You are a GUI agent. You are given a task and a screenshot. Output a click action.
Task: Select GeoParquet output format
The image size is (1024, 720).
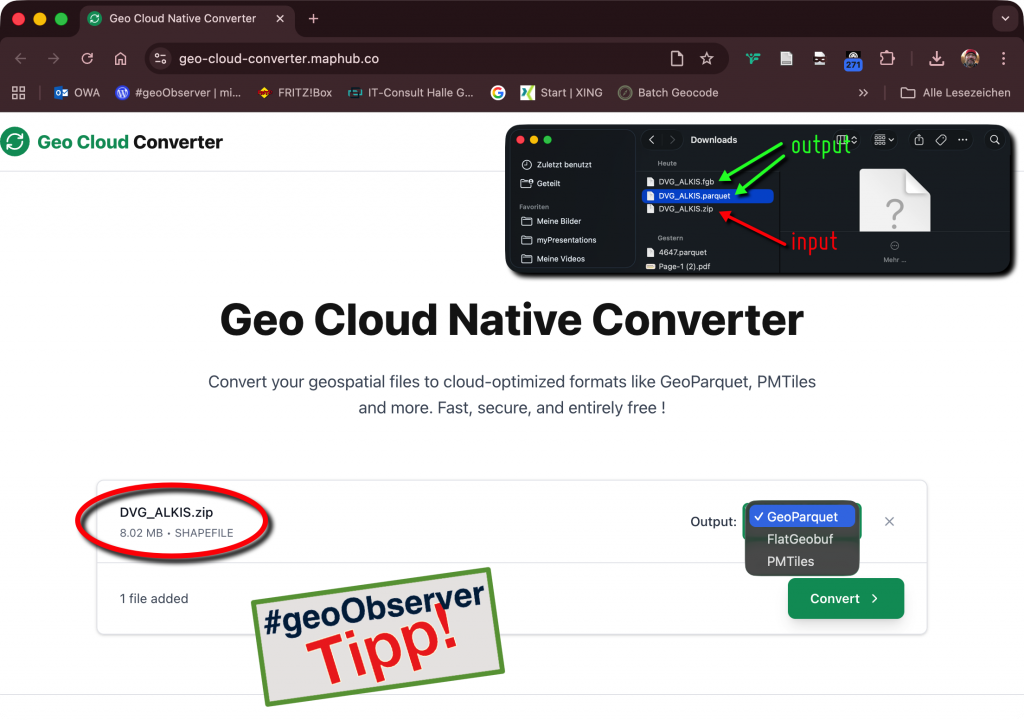pyautogui.click(x=802, y=517)
